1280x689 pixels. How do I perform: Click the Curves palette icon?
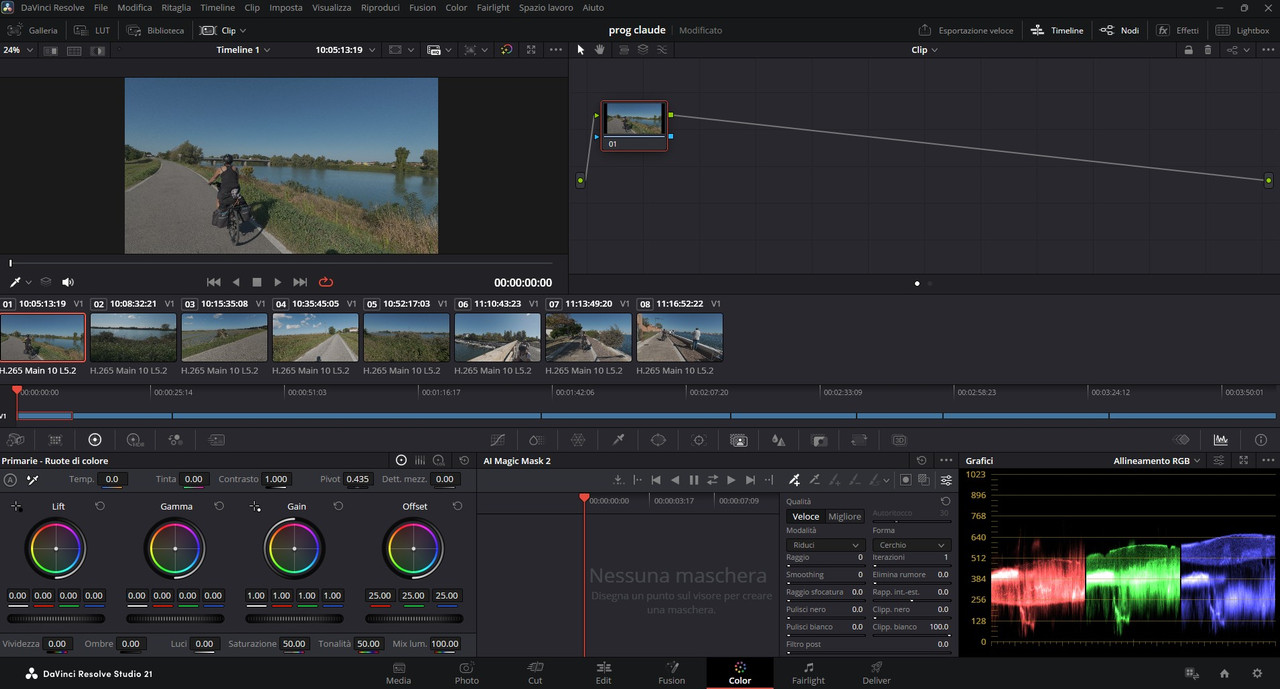tap(497, 440)
